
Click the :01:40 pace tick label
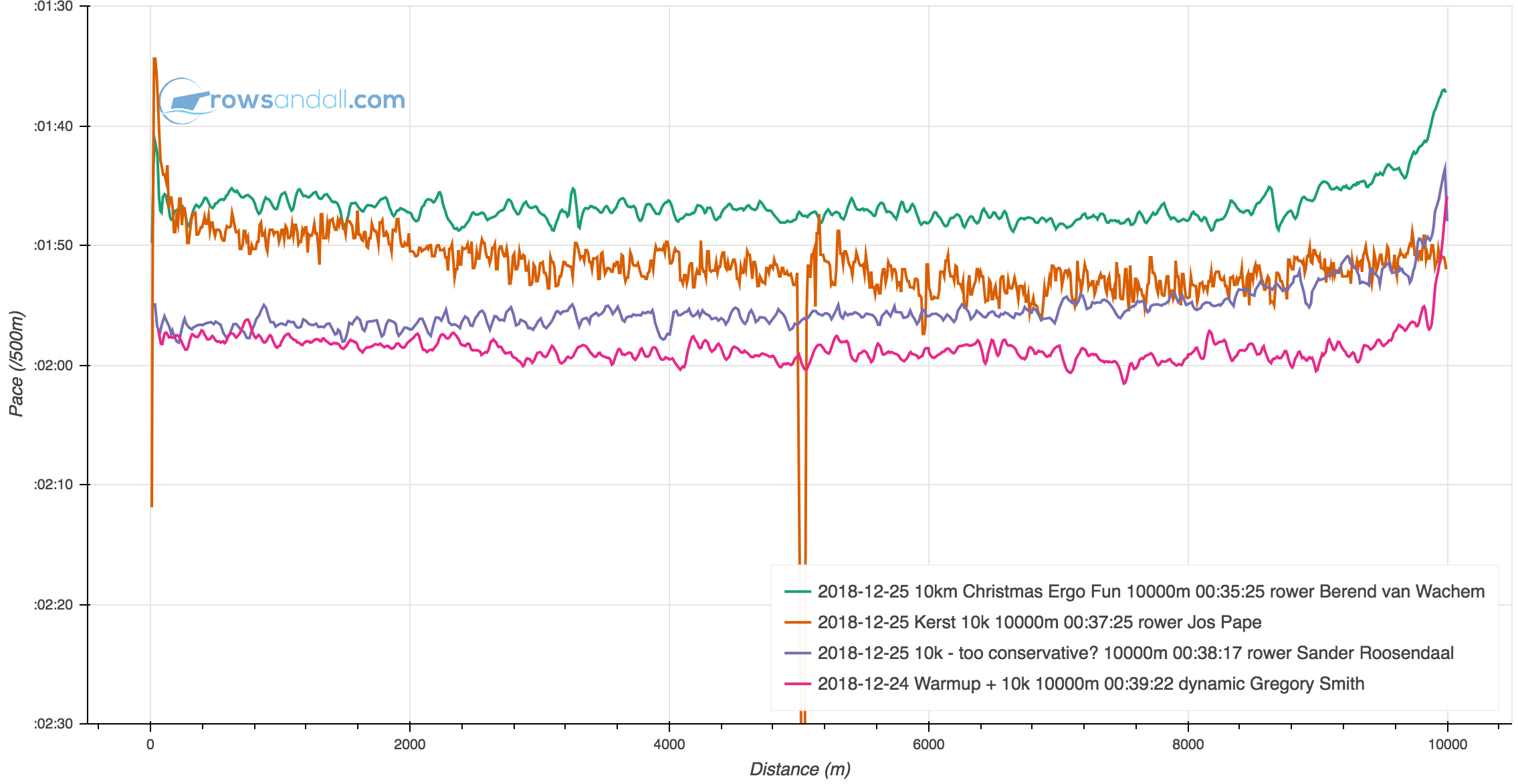coord(53,126)
